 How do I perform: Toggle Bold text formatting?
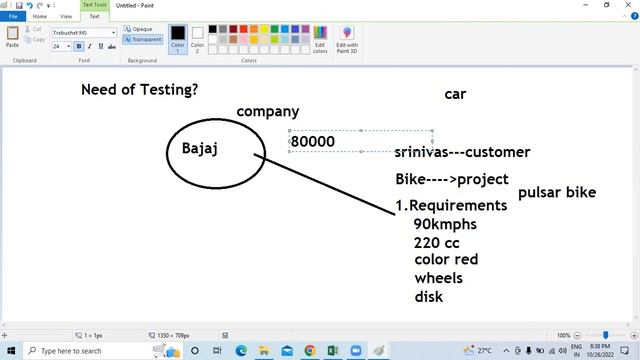click(79, 47)
